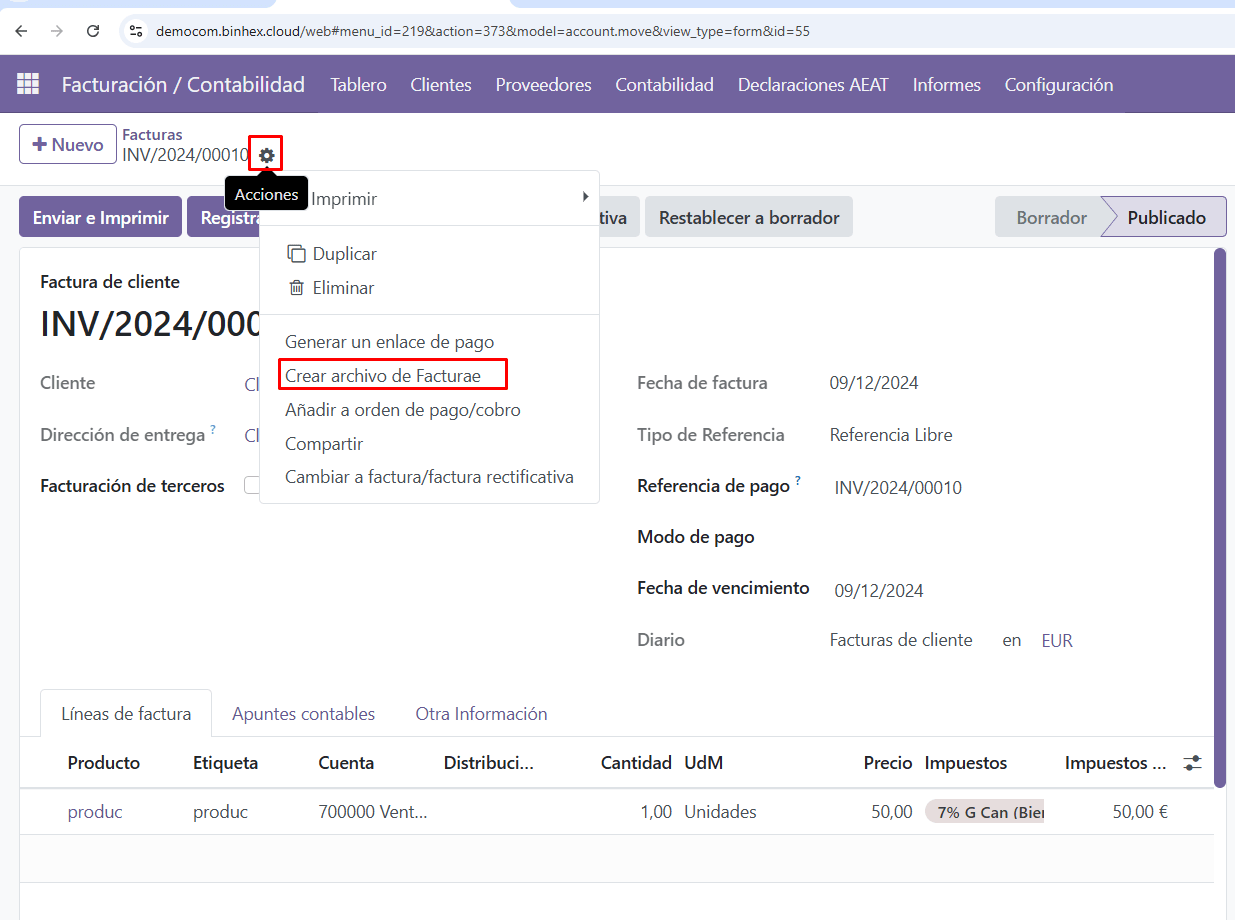Click the site information icon in address bar
1235x920 pixels.
137,31
